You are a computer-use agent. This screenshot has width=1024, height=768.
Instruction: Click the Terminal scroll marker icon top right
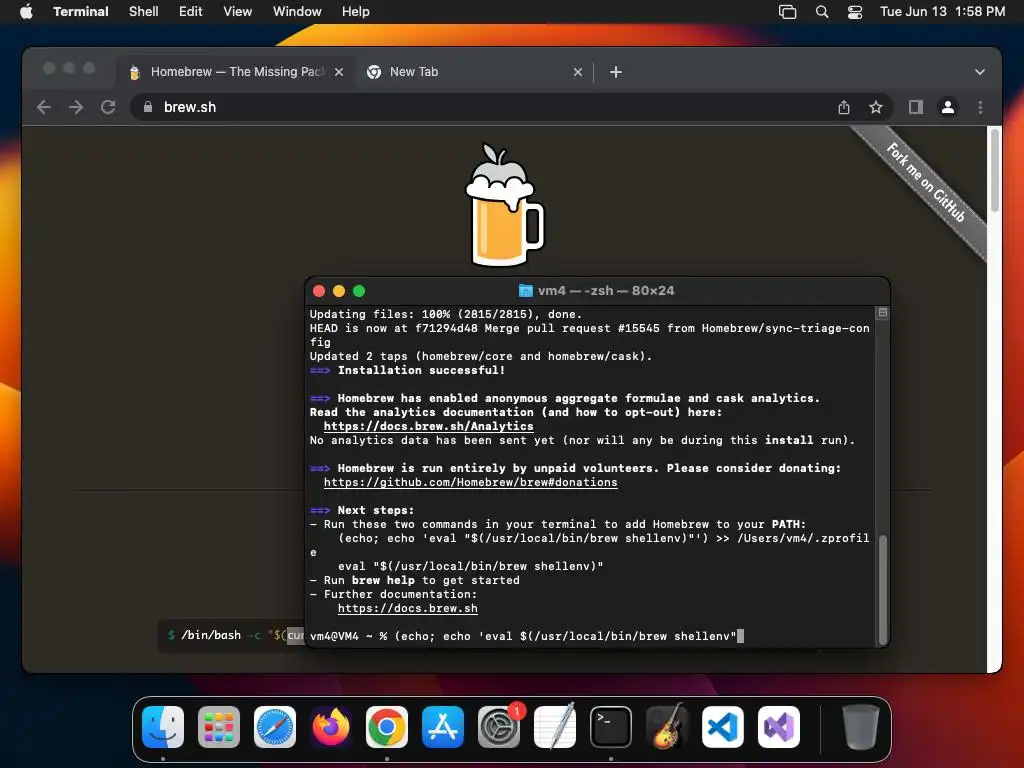pos(883,313)
